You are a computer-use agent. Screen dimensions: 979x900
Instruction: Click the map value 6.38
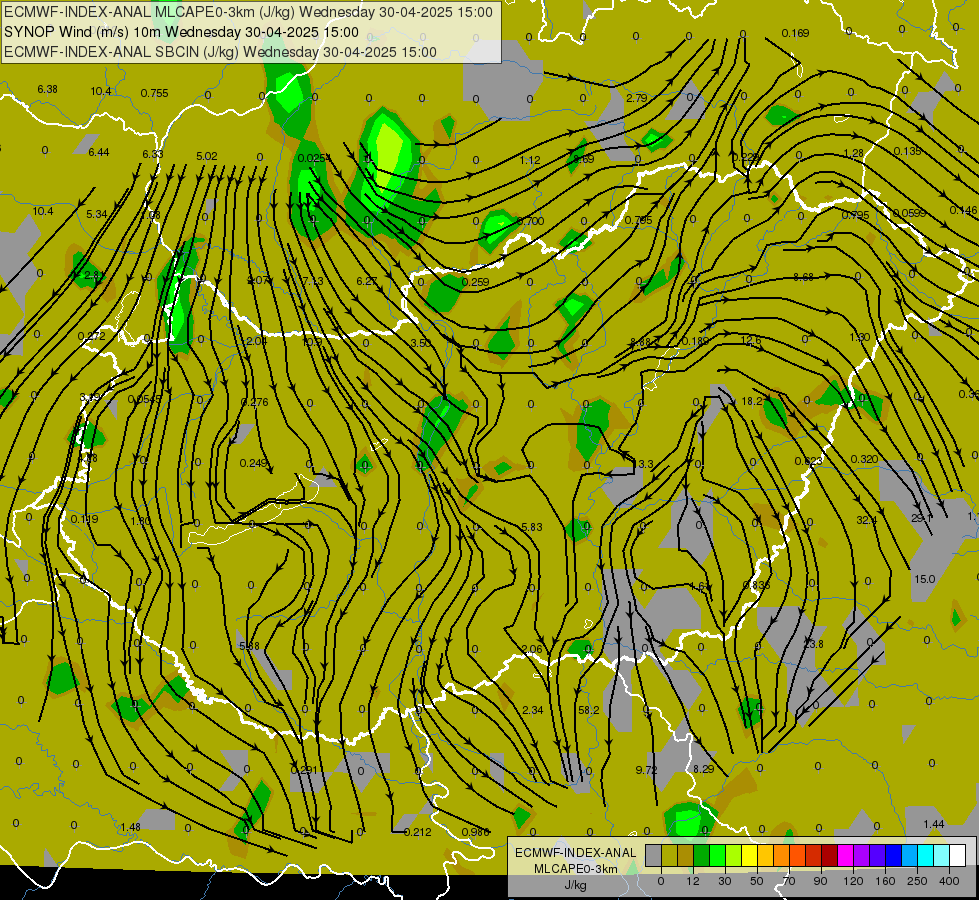tap(47, 89)
